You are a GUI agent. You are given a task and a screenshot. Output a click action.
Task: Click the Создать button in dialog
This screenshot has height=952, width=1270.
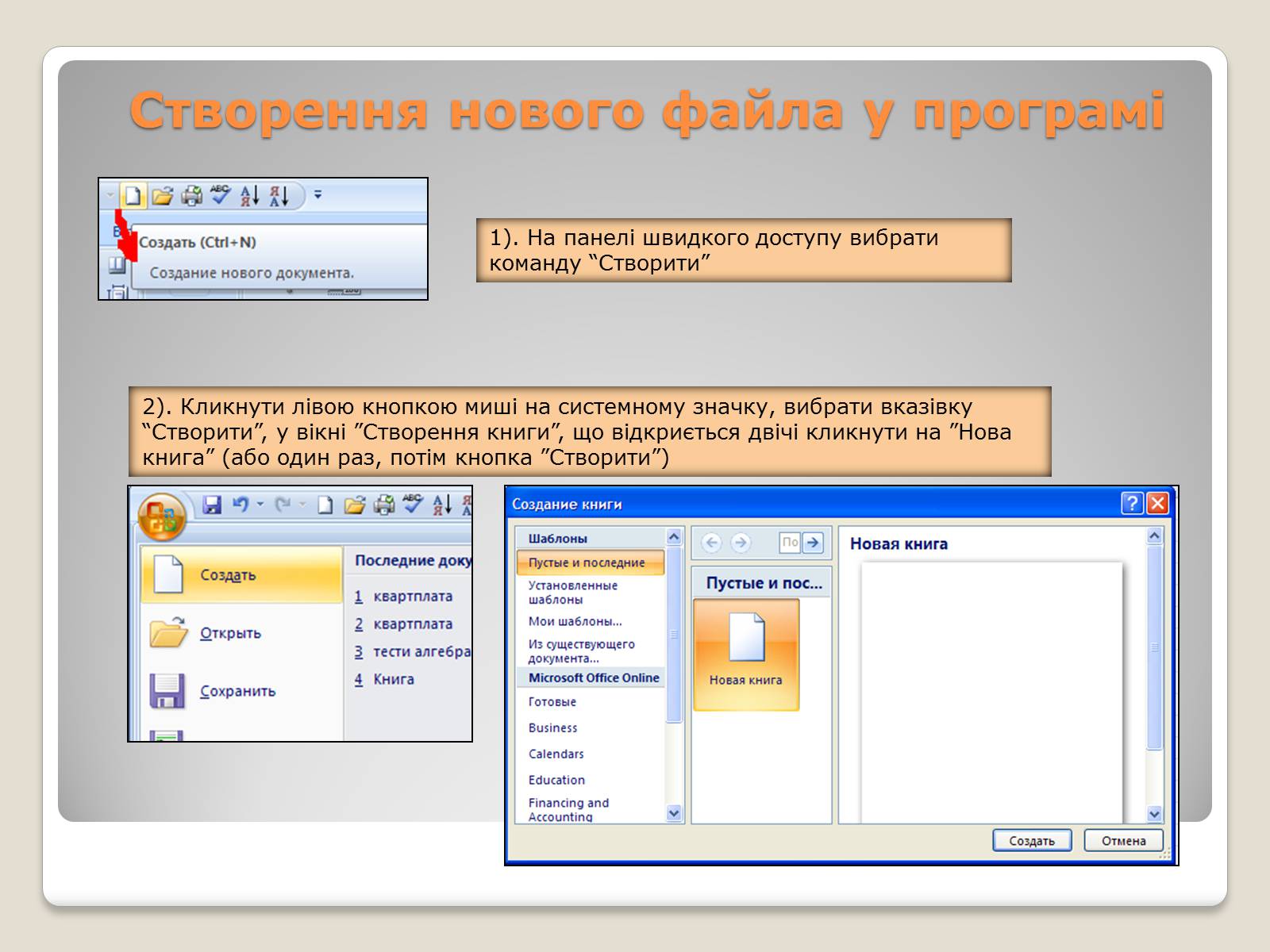(1032, 841)
